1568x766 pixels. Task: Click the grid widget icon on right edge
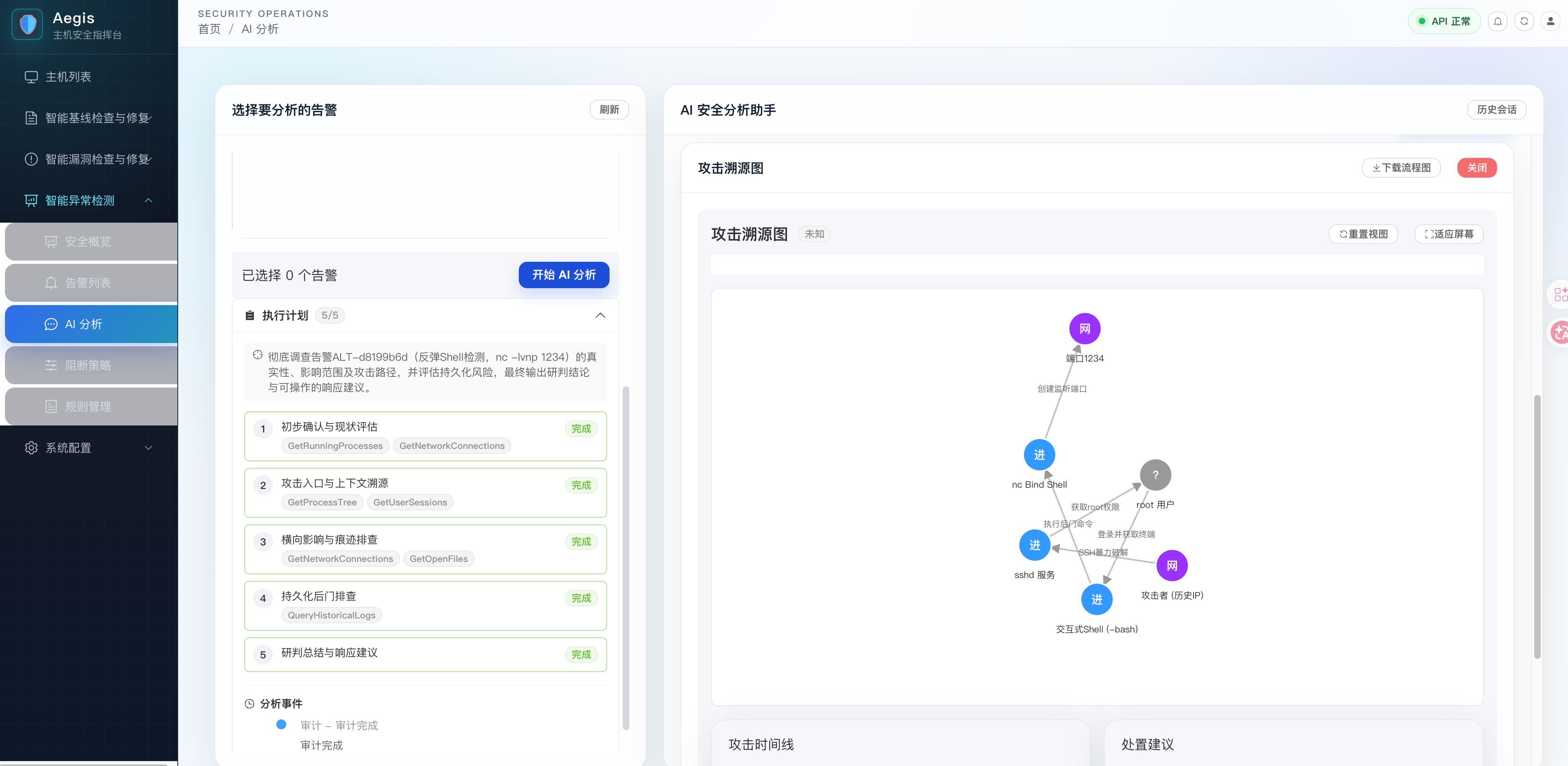1559,294
